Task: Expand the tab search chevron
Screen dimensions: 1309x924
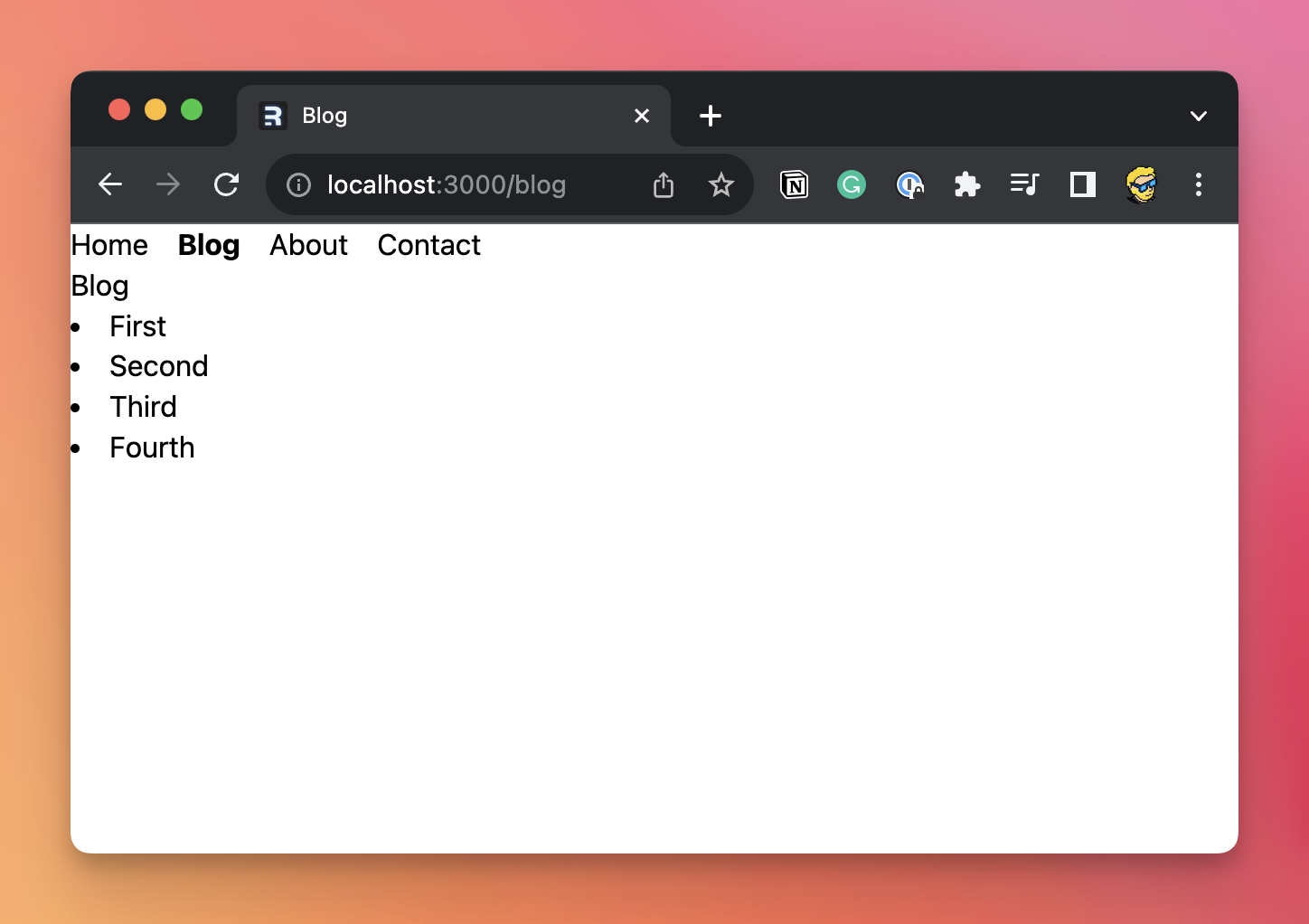Action: (x=1198, y=116)
